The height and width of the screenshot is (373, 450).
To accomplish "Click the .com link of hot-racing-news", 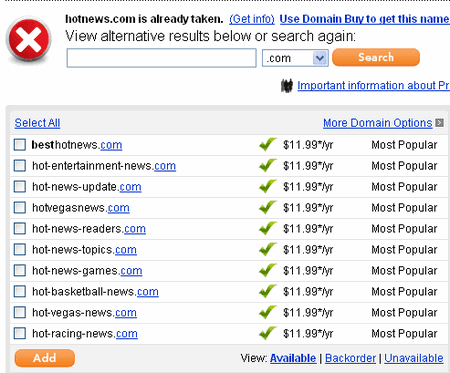I will [x=127, y=334].
